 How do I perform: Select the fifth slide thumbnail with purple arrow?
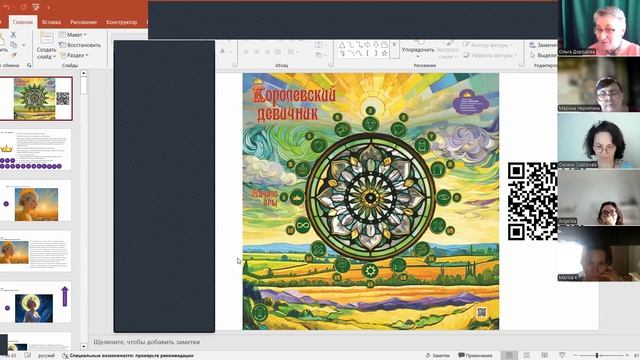pyautogui.click(x=36, y=302)
